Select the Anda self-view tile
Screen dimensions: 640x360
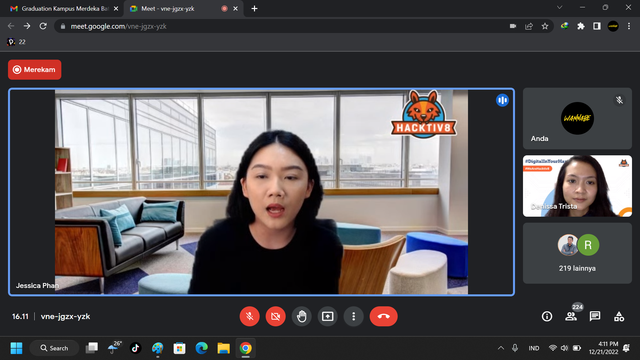(577, 118)
